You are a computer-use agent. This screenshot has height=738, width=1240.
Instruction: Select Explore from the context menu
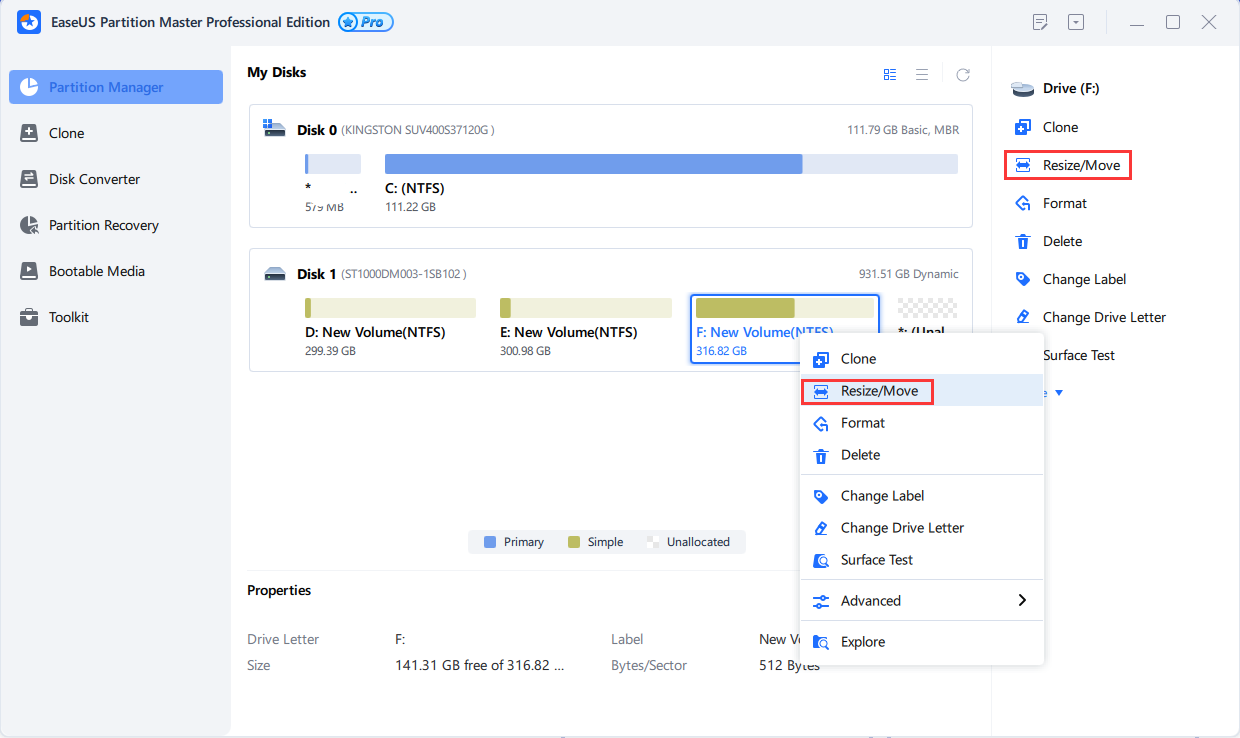862,642
